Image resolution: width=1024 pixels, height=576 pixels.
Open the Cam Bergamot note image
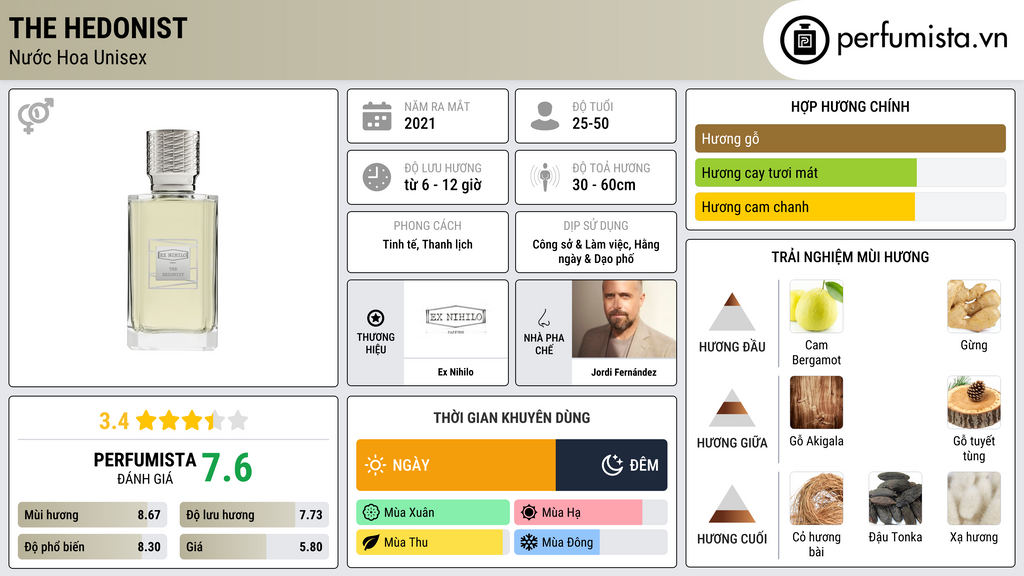[x=816, y=306]
